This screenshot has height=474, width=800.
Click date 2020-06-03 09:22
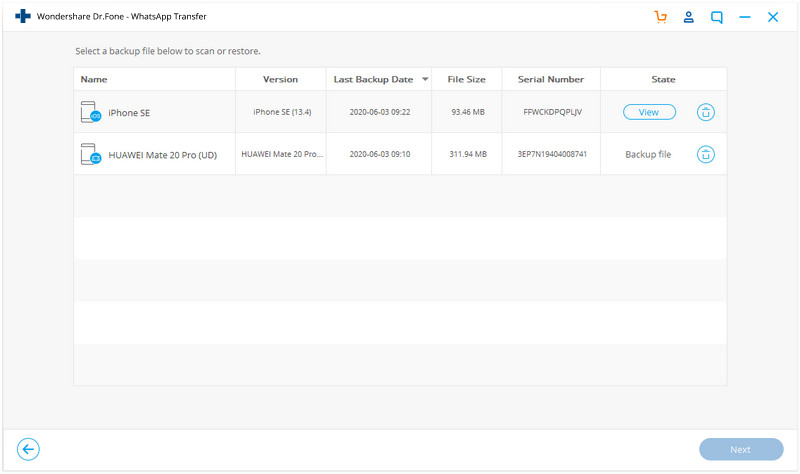click(x=380, y=112)
